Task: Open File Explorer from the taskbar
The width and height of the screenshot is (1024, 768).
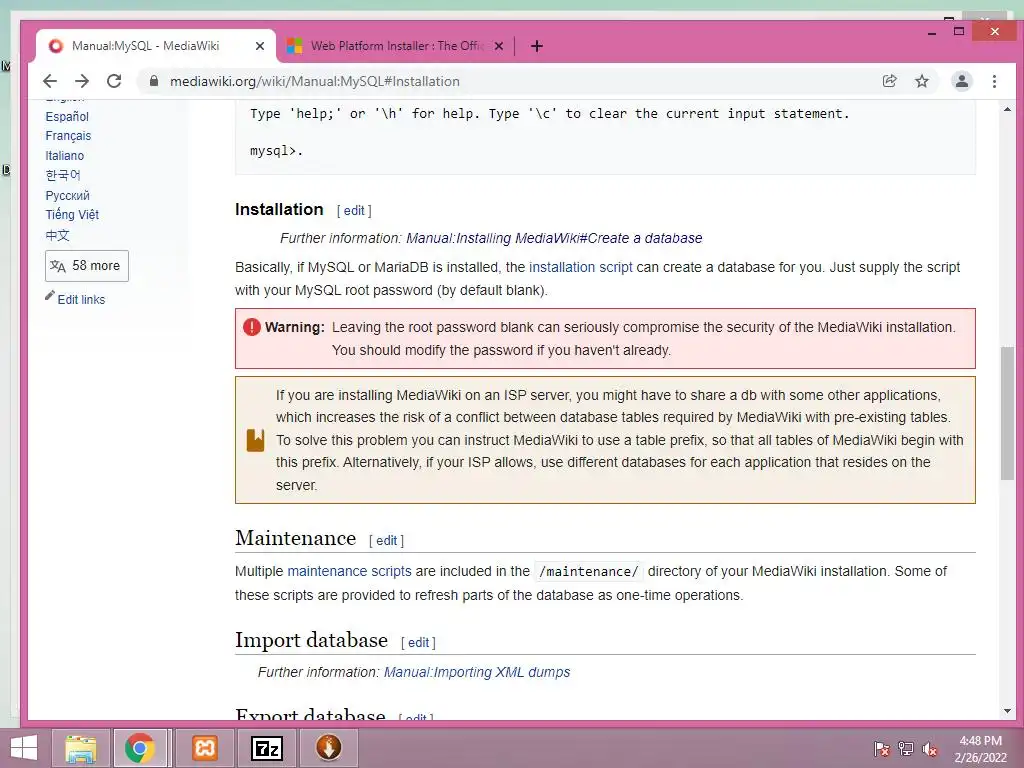Action: (81, 748)
